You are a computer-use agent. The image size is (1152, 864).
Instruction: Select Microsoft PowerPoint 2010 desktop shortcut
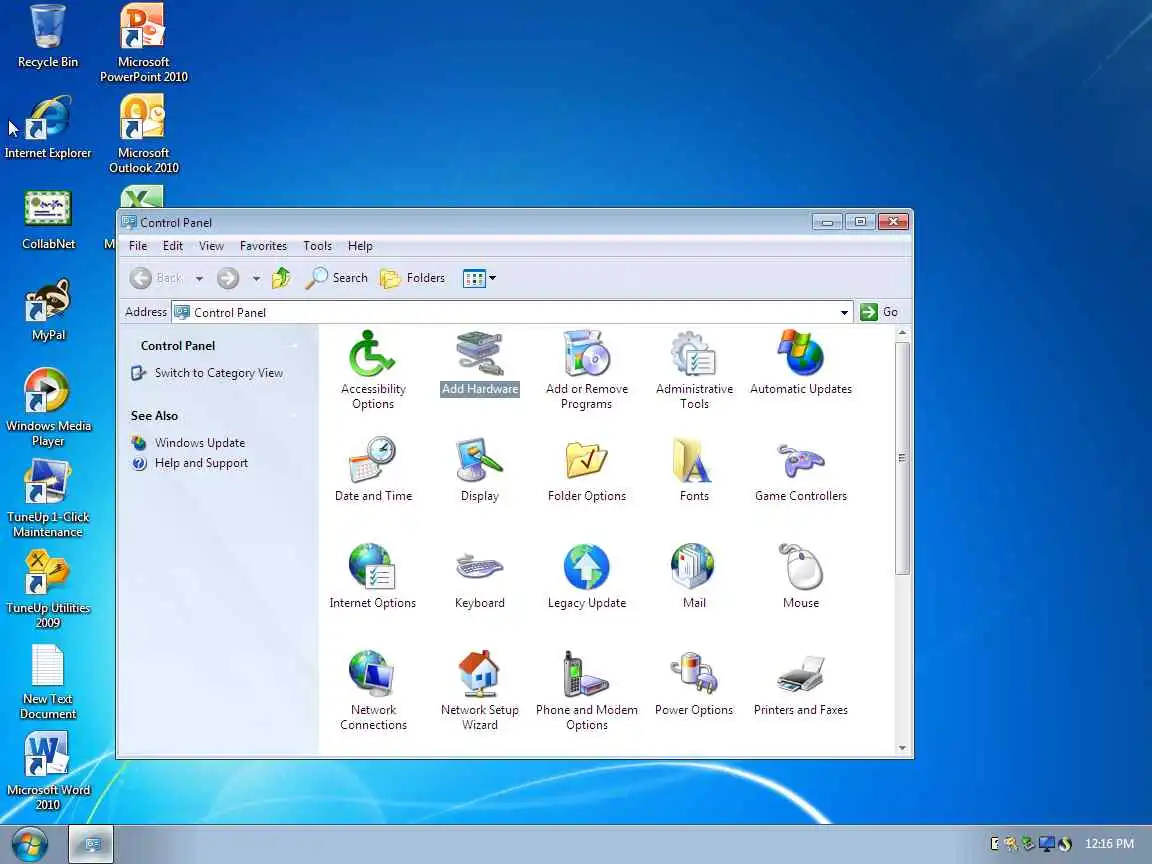tap(143, 43)
